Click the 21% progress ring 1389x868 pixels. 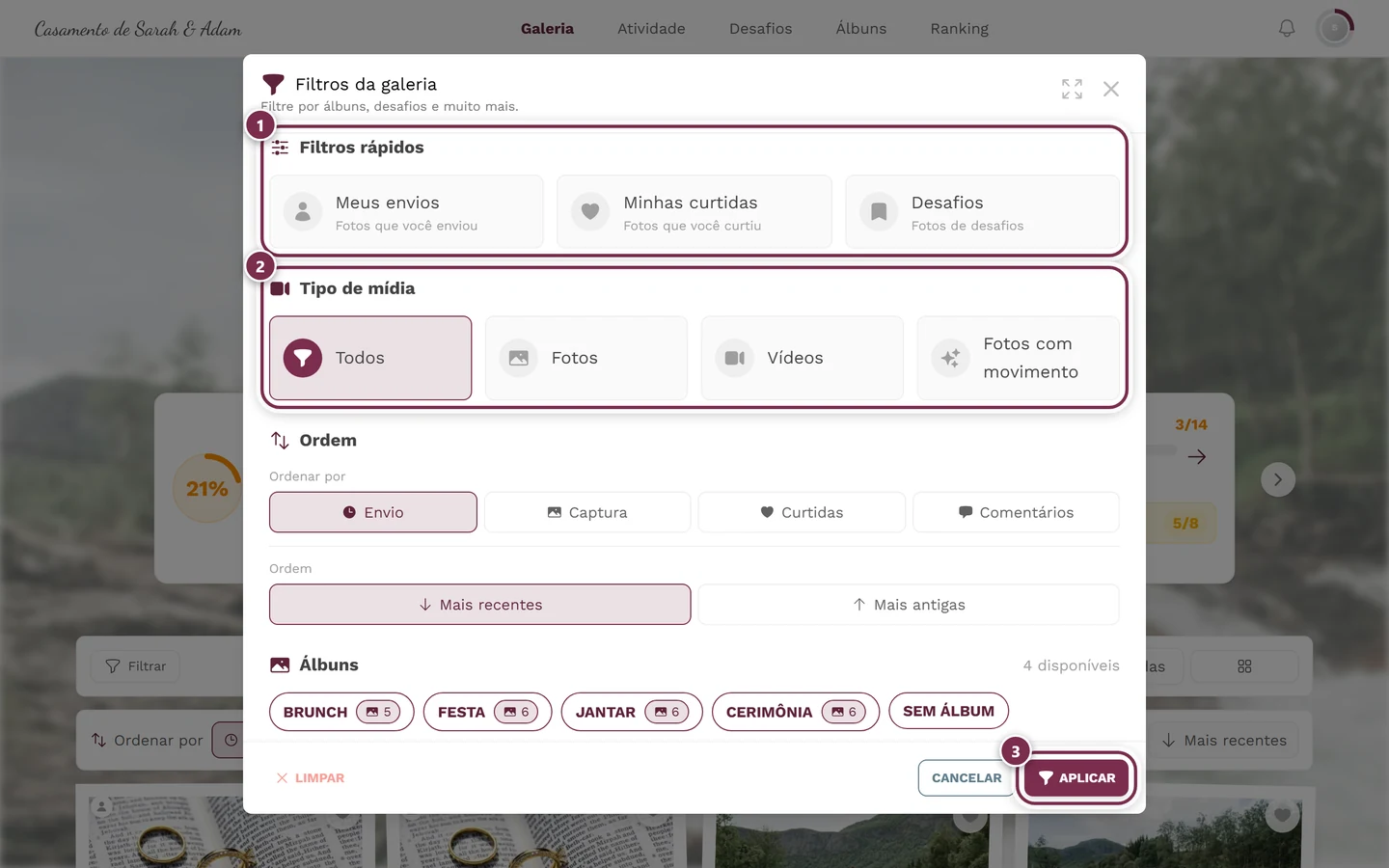207,488
